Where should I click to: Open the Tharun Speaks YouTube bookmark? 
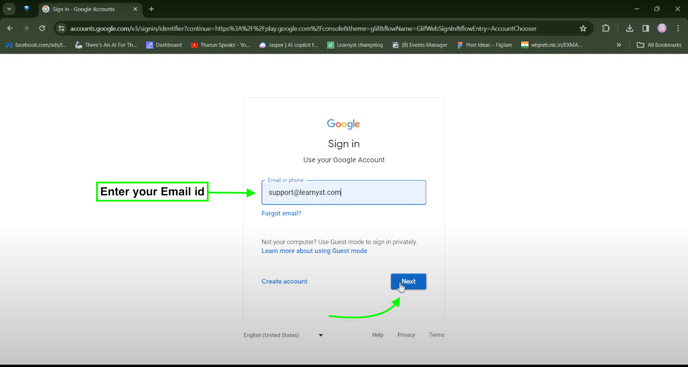221,45
